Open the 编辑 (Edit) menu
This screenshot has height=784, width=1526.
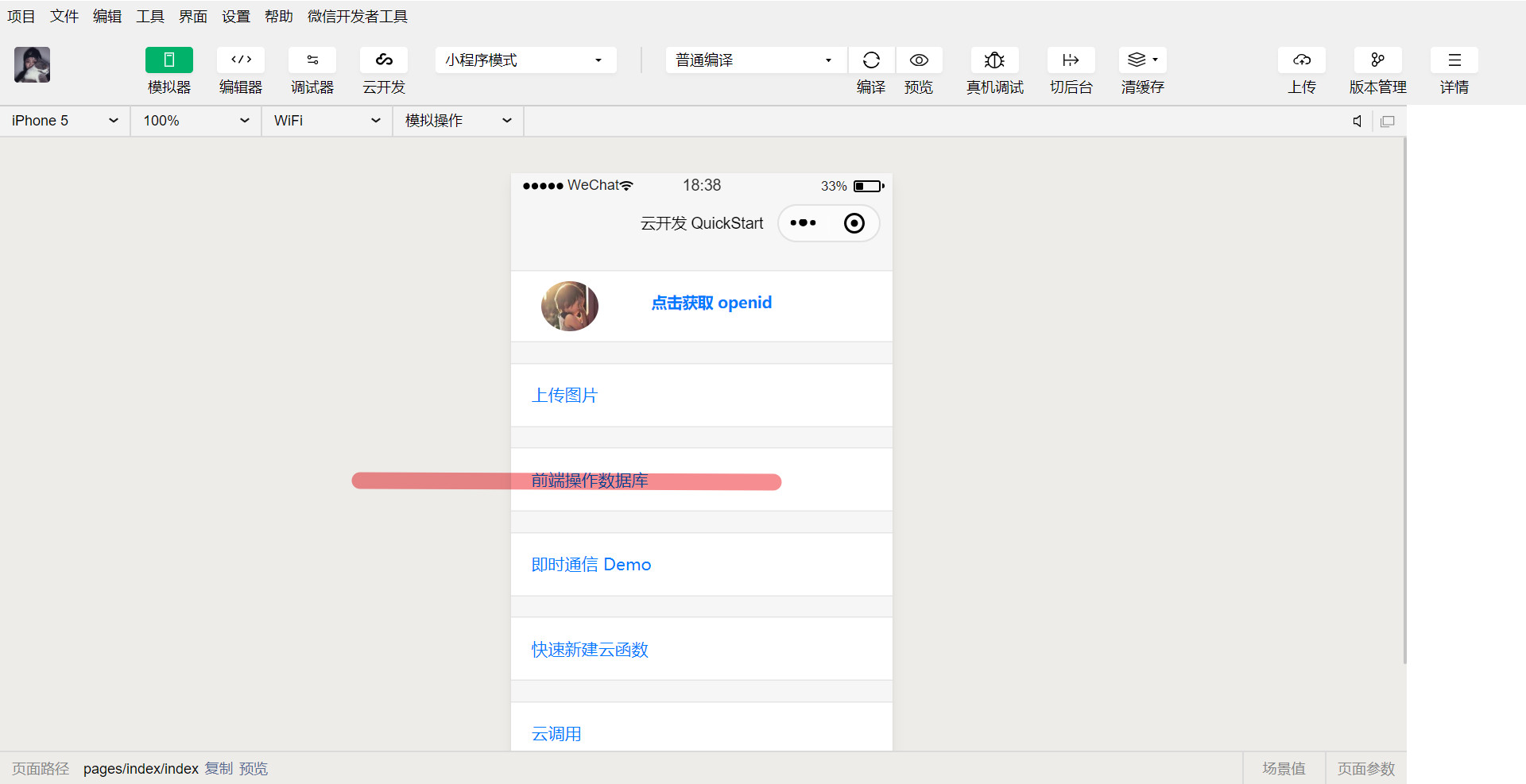(x=107, y=17)
